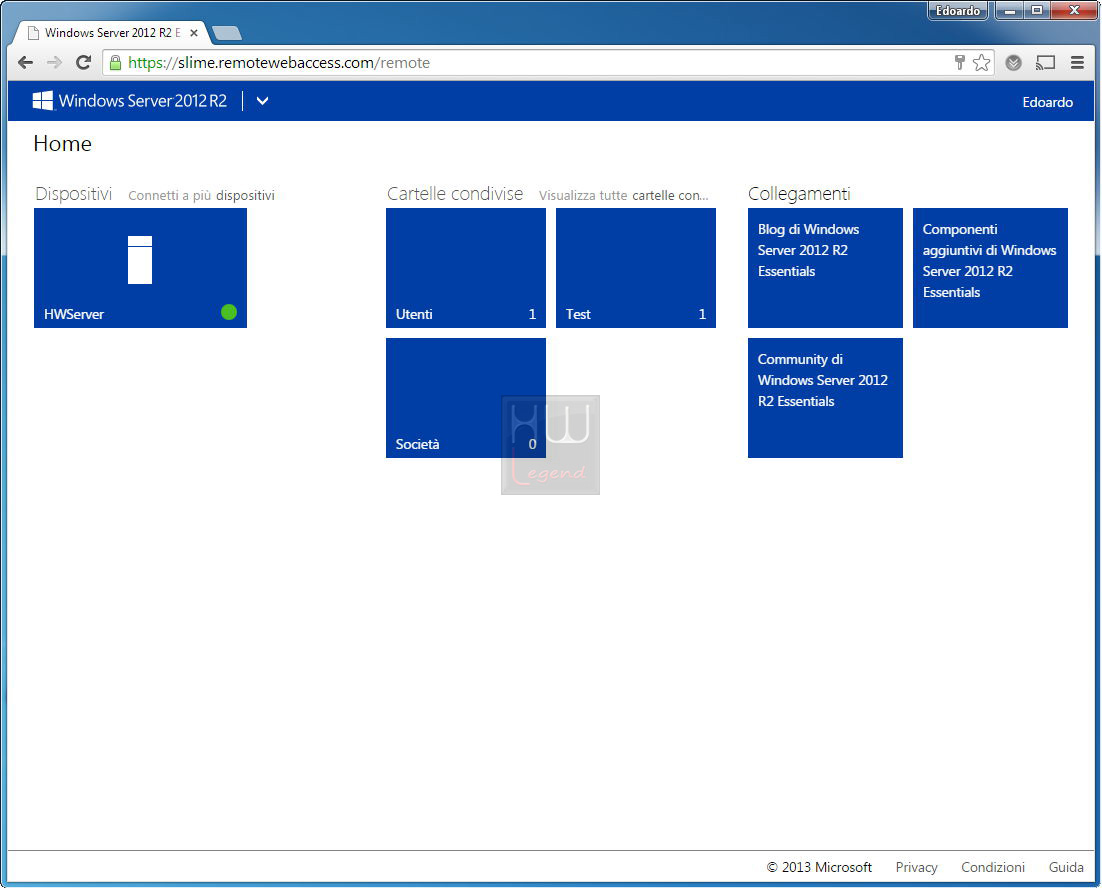Open the Edoardo user menu in the header
This screenshot has height=889, width=1102.
(x=1047, y=102)
